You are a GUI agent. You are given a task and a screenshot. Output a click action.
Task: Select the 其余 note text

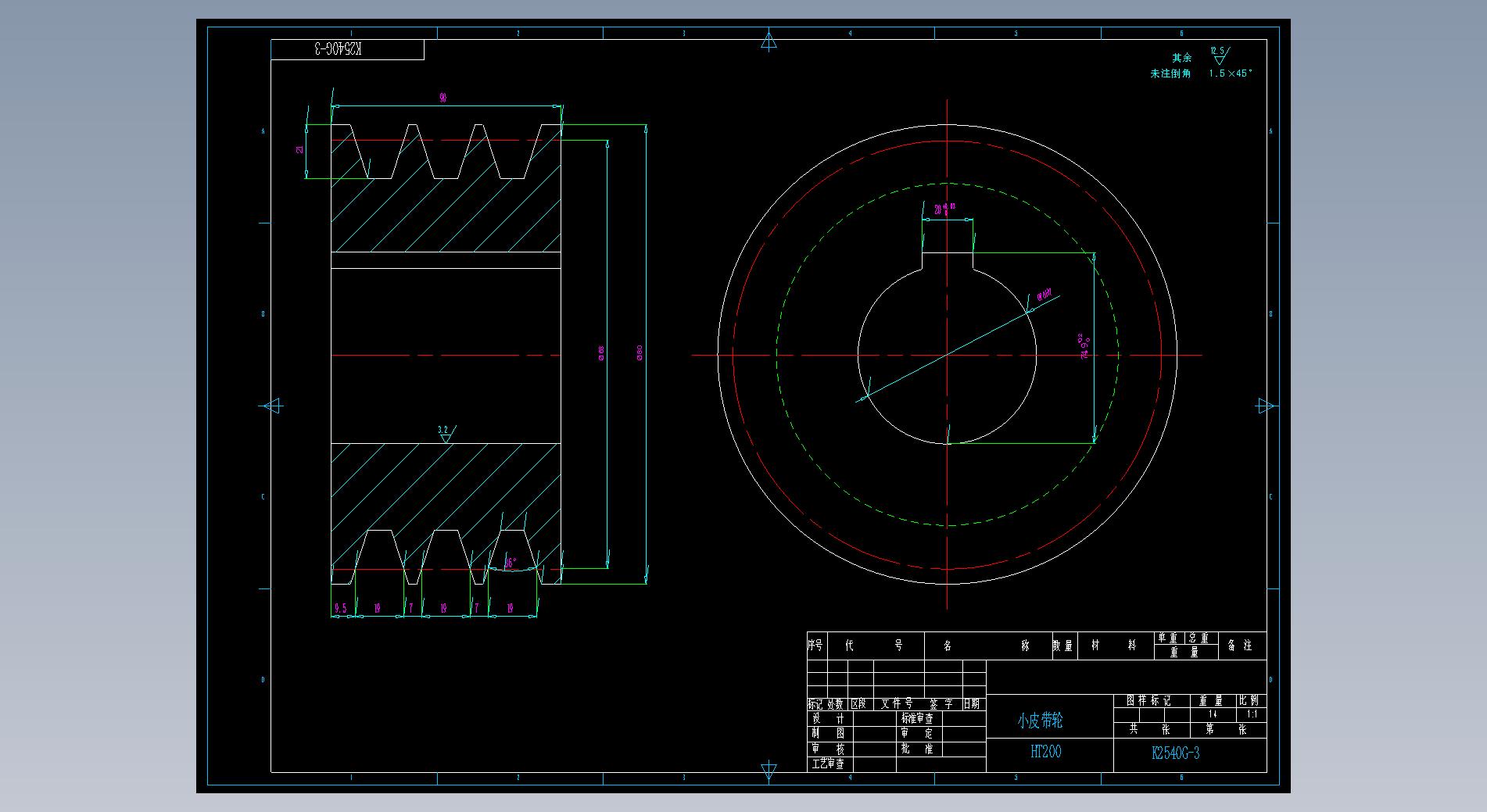[1181, 58]
